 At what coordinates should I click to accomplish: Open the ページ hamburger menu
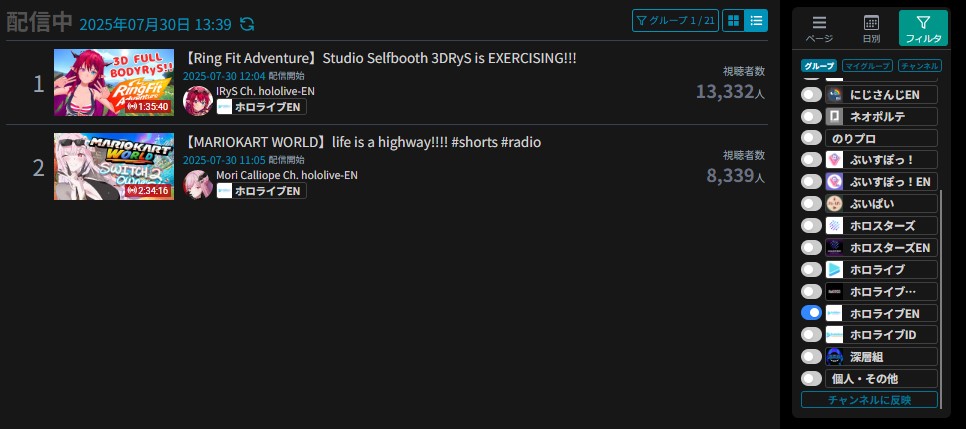click(819, 29)
